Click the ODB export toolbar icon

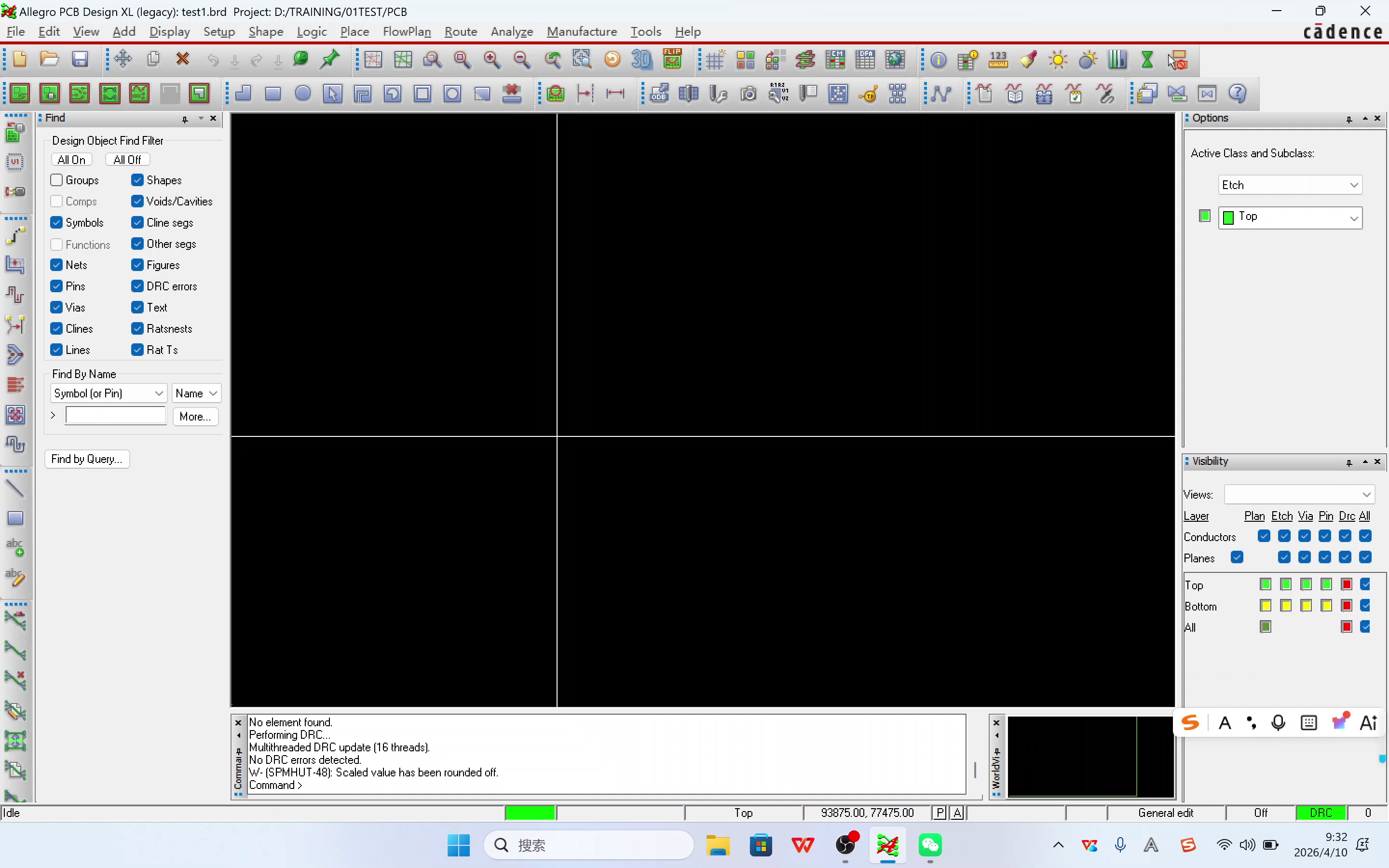(x=659, y=93)
